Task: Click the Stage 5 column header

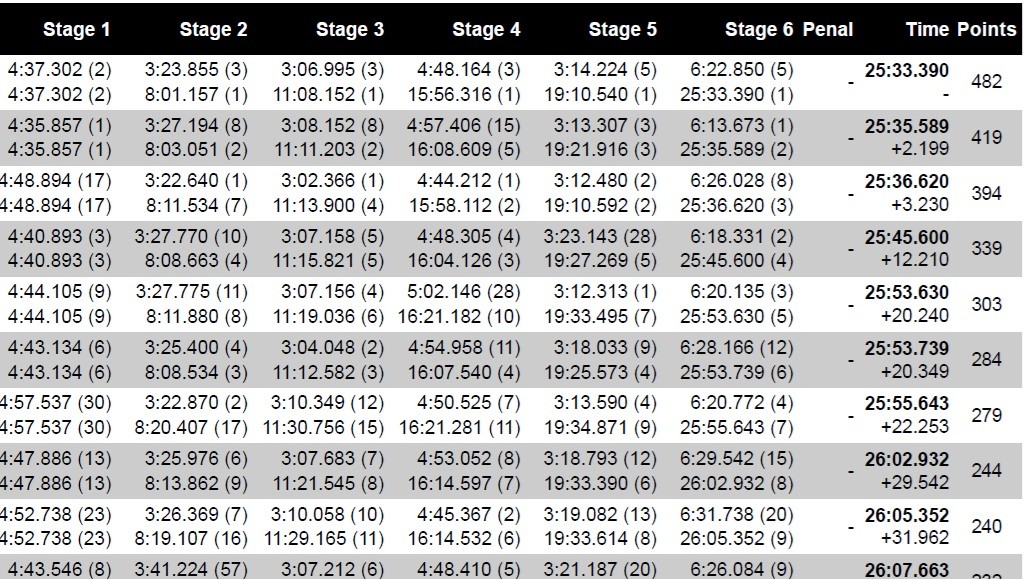Action: pos(623,30)
